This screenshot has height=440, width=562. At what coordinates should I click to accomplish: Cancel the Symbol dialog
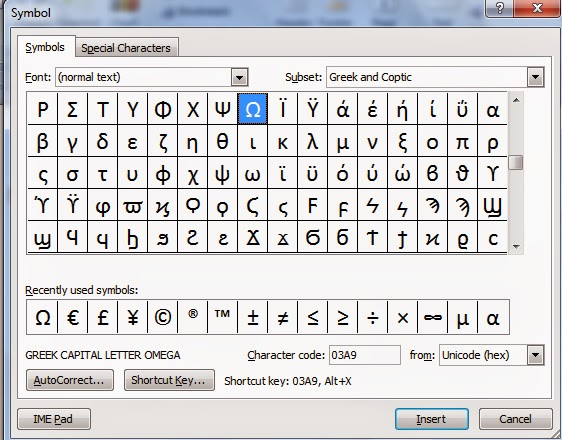coord(515,419)
